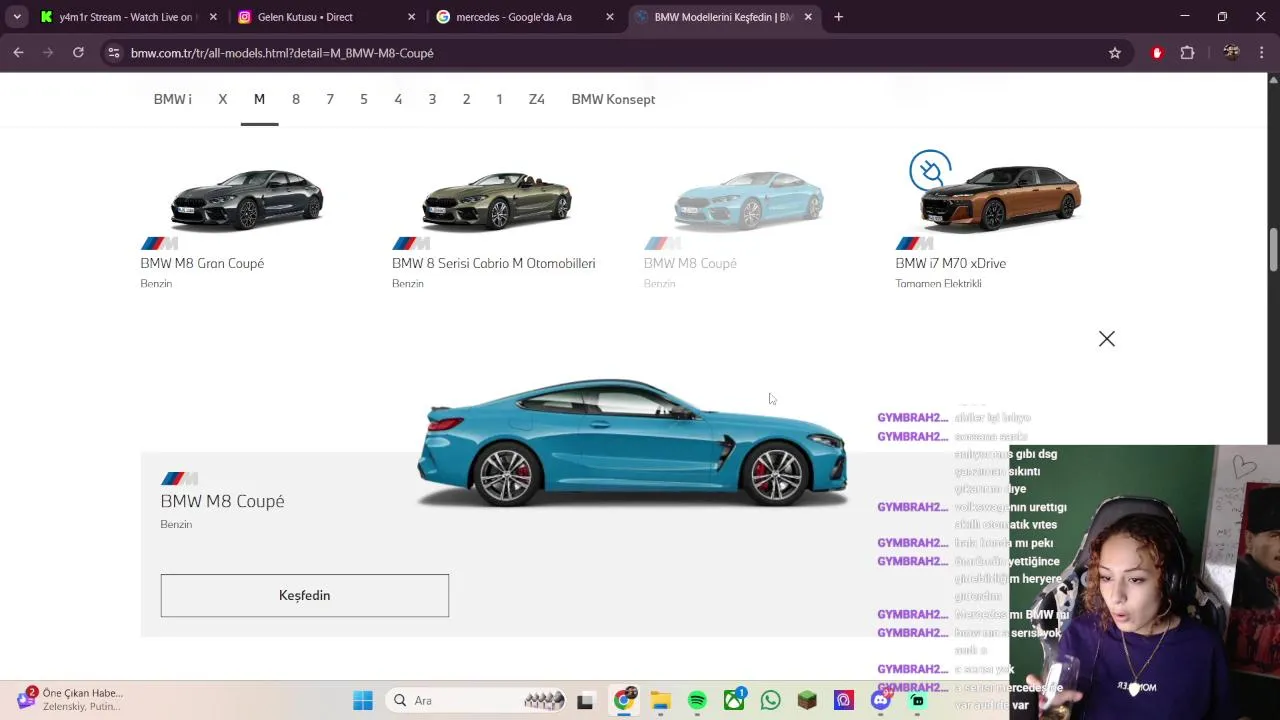Select the Z4 model category
The image size is (1280, 720).
pos(537,99)
